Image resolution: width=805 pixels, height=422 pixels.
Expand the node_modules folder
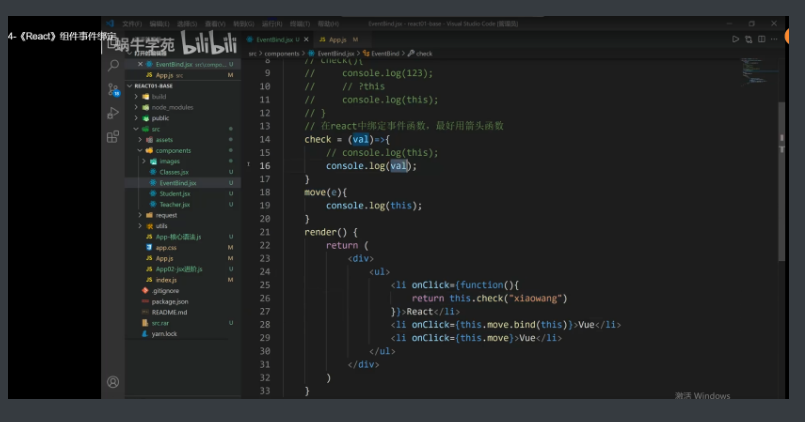(136, 107)
